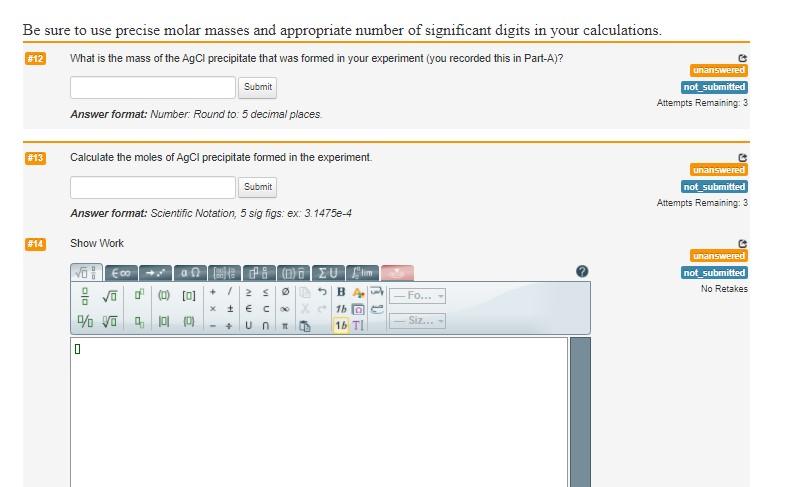789x487 pixels.
Task: Insert a superscript template
Action: (x=139, y=295)
